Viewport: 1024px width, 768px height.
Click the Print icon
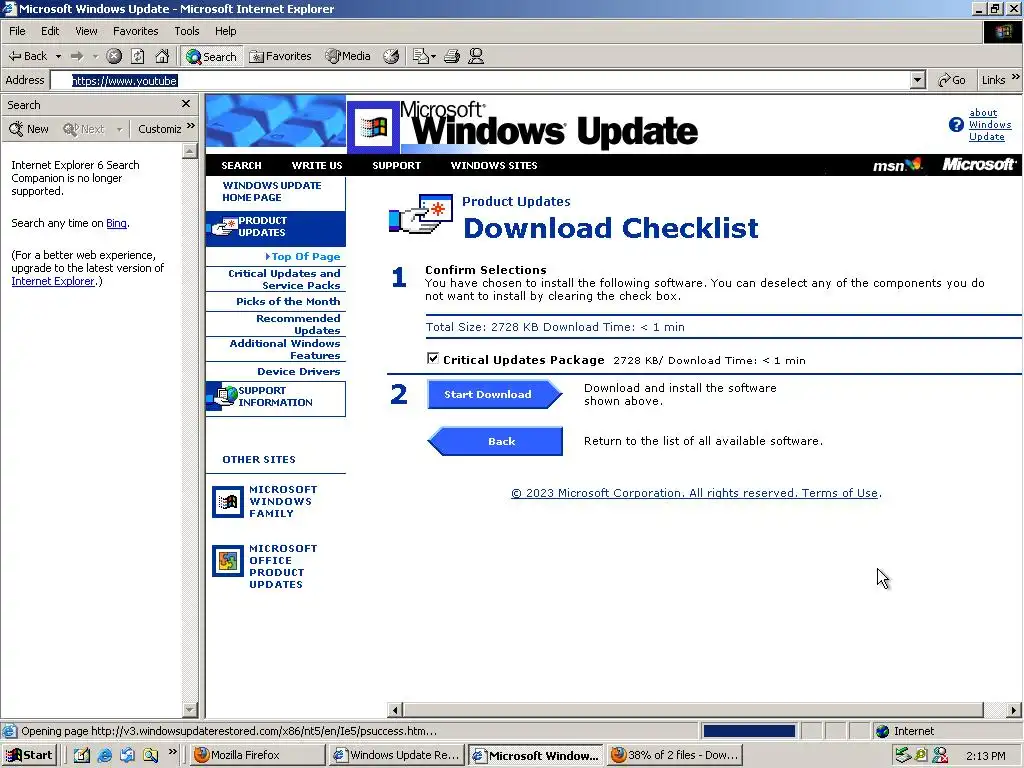pos(452,56)
